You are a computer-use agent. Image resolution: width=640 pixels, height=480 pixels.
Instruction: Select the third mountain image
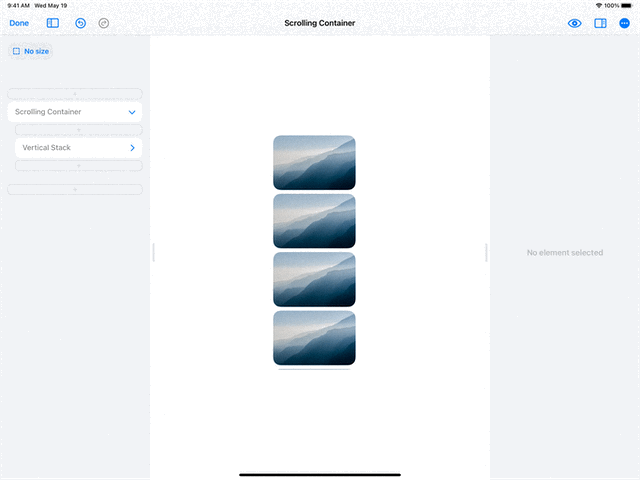point(314,279)
